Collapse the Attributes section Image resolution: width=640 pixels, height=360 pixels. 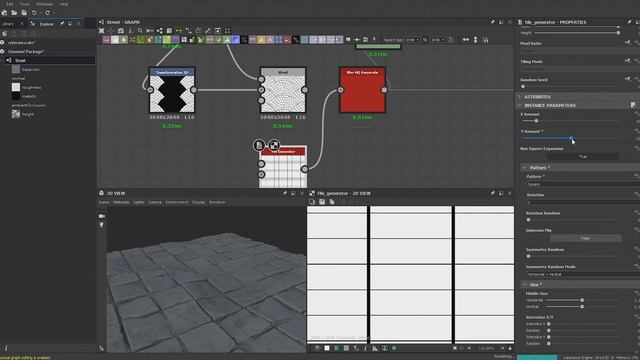520,97
